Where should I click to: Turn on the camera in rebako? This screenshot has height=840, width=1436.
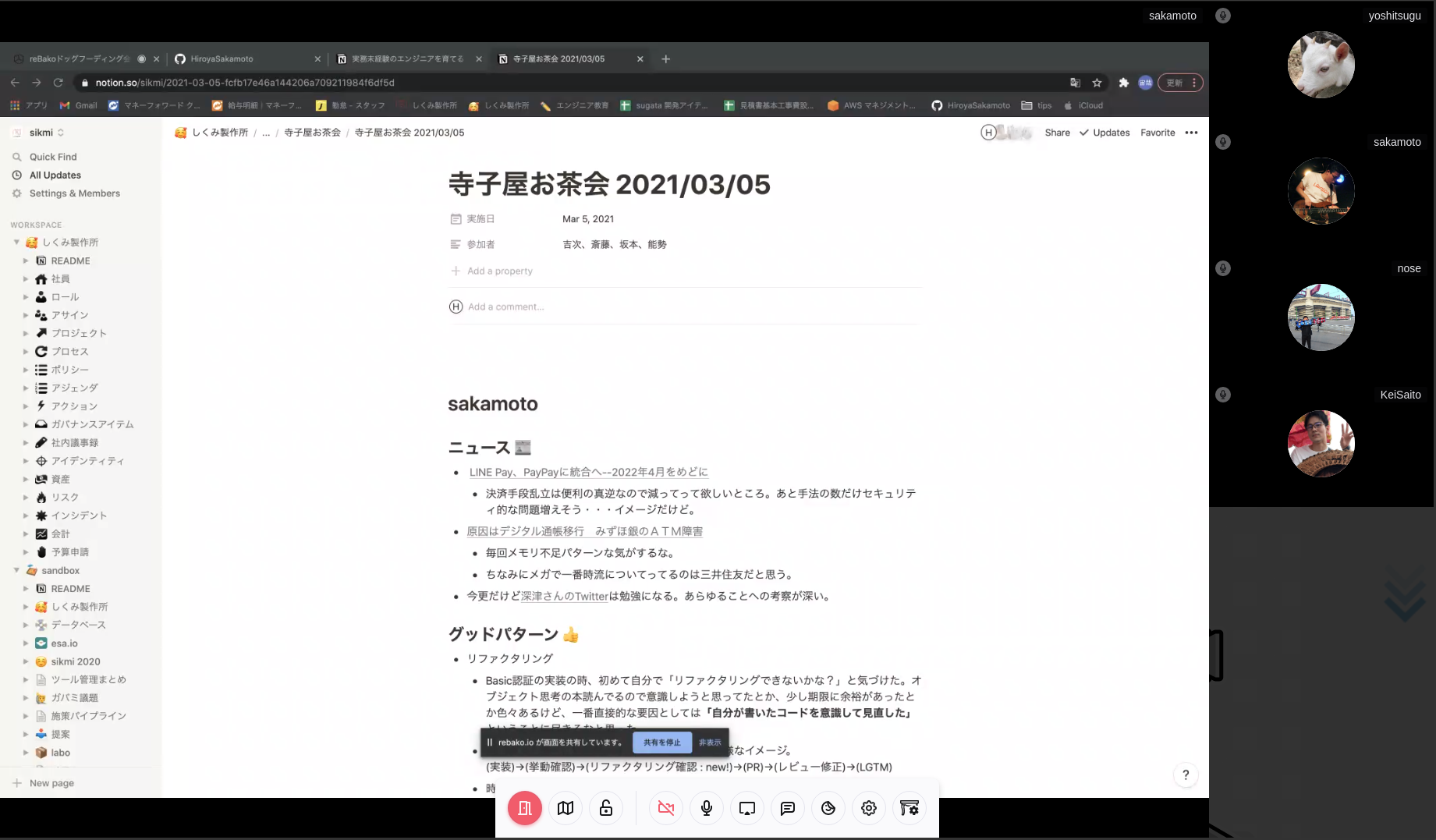click(665, 808)
